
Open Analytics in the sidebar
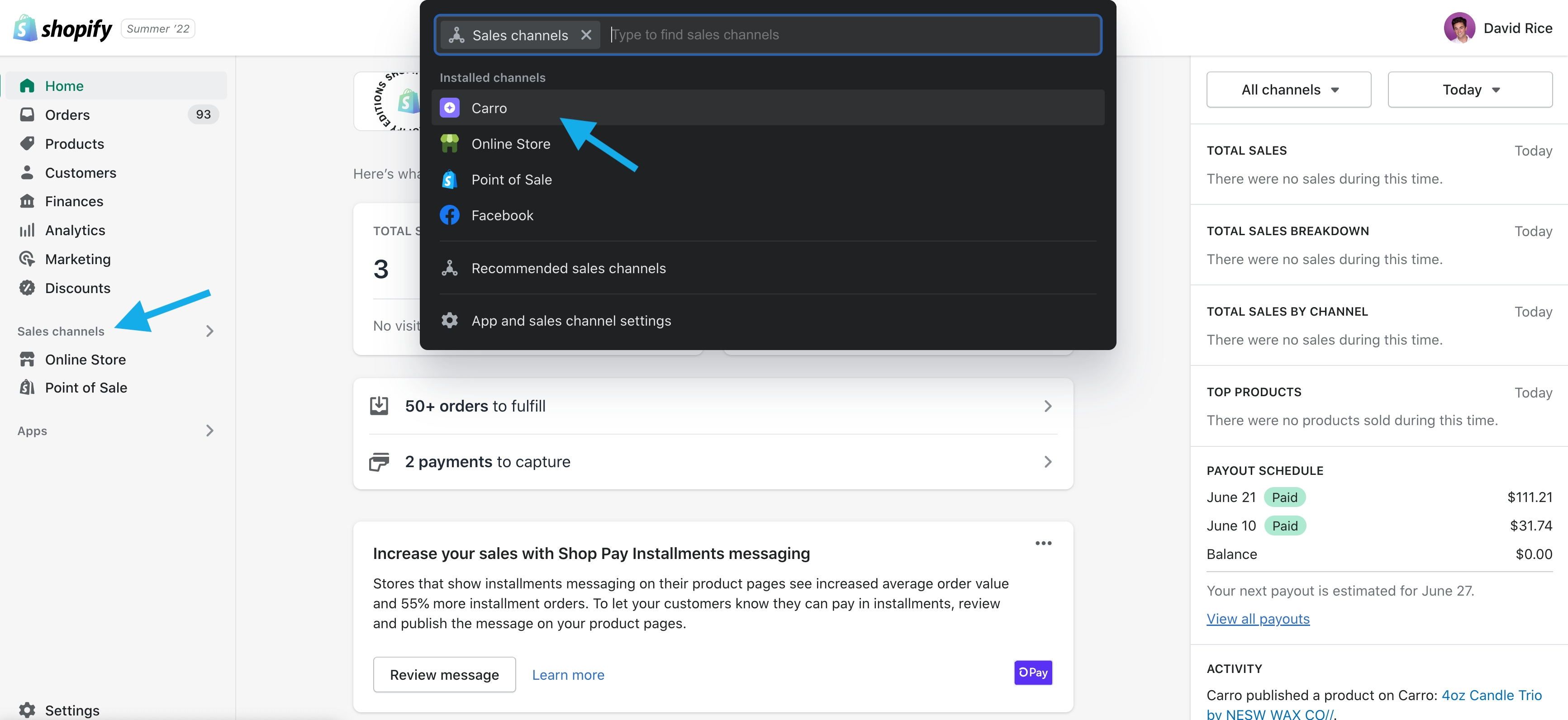(x=75, y=230)
